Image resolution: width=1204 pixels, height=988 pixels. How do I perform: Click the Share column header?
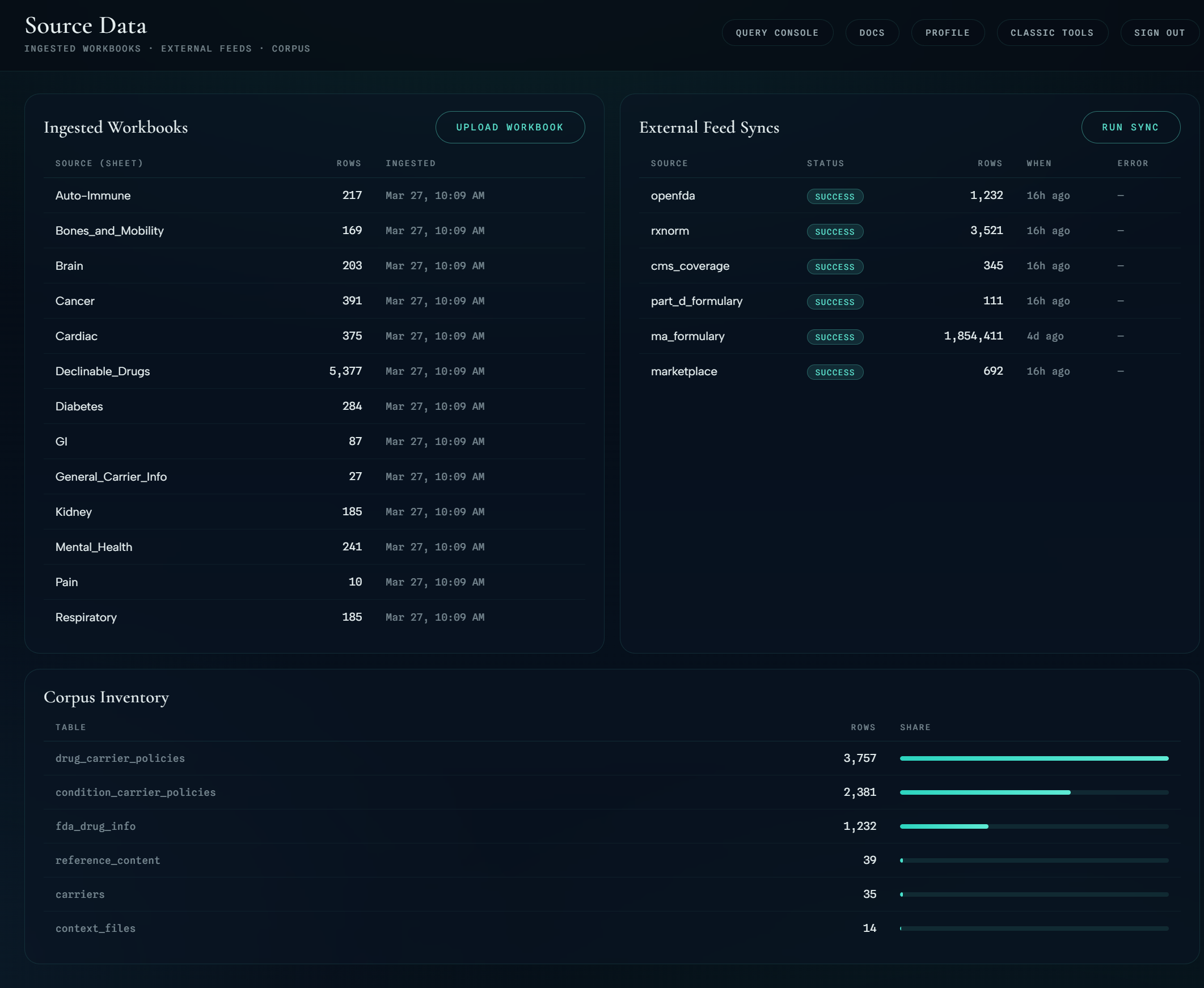(x=915, y=727)
